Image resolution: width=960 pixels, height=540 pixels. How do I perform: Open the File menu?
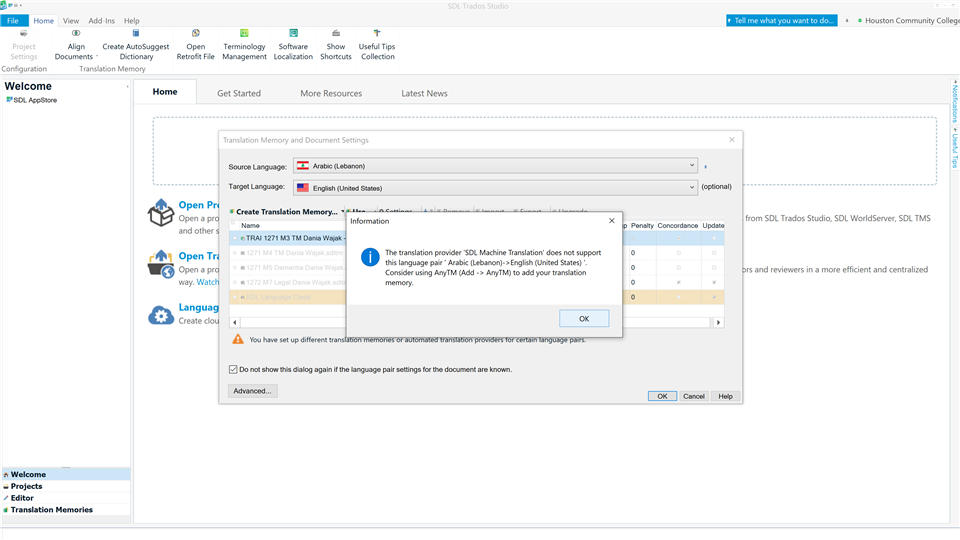pos(14,20)
